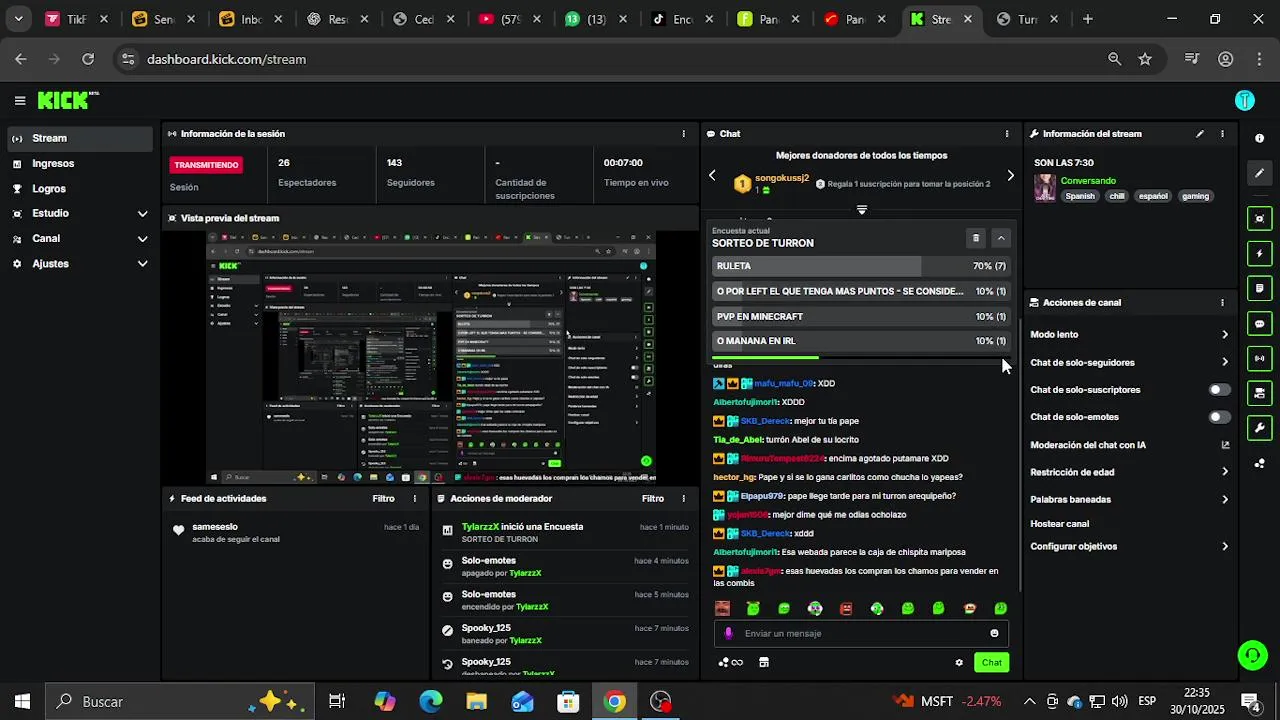Toggle the stream preview widget in the right rail
Screen dimensions: 1280x720
point(1260,218)
